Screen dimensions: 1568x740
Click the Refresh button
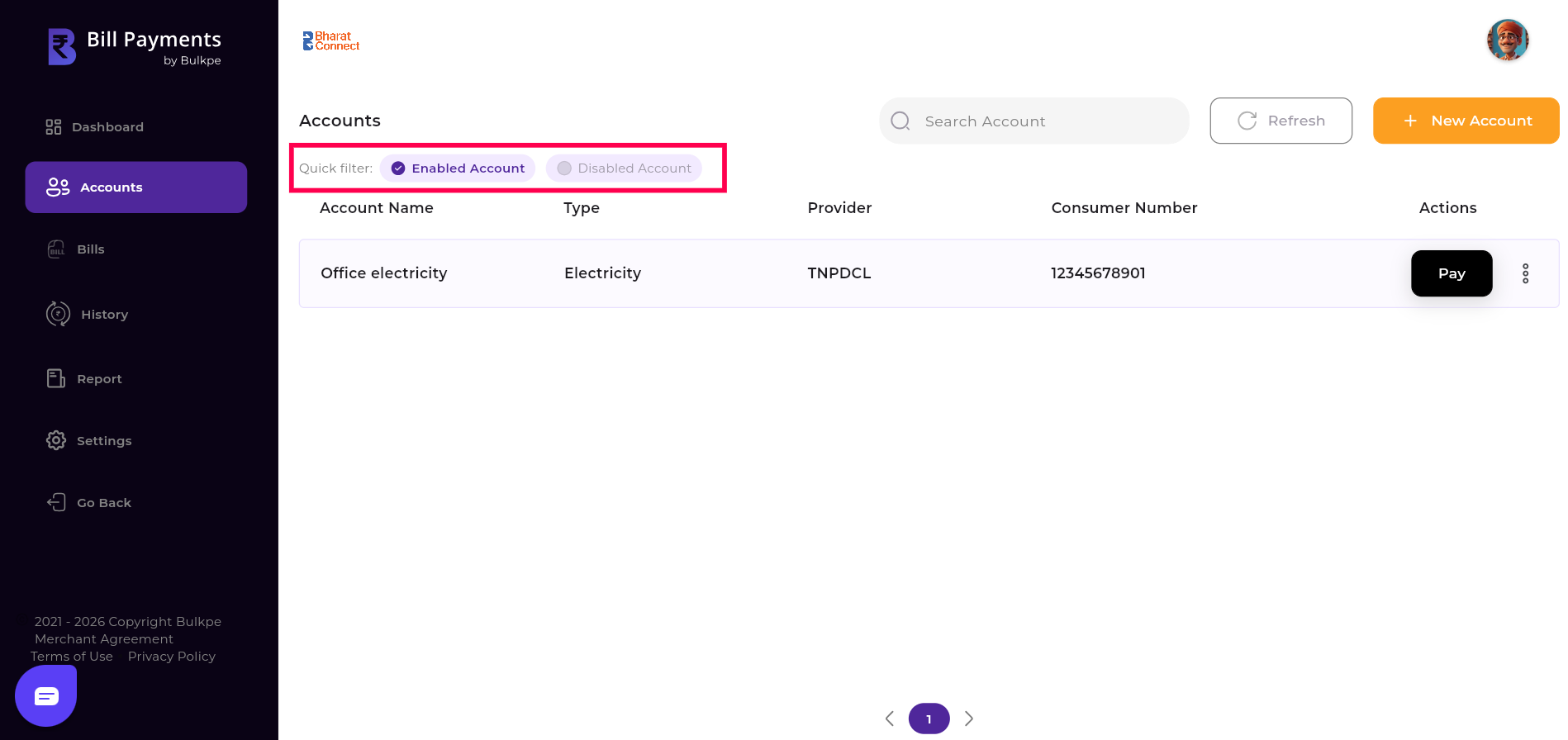(x=1281, y=121)
